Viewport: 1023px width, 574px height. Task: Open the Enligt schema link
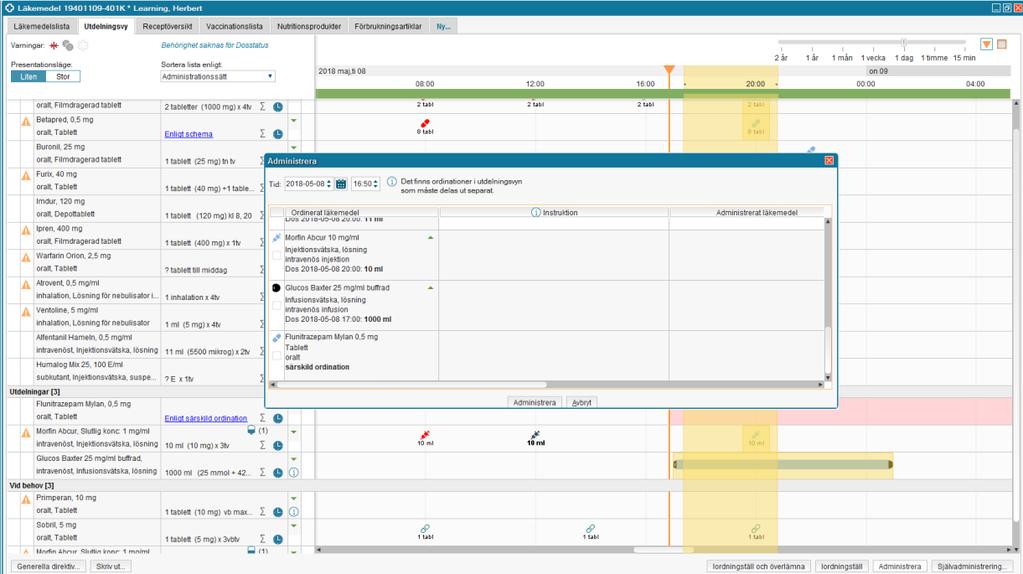(x=189, y=134)
